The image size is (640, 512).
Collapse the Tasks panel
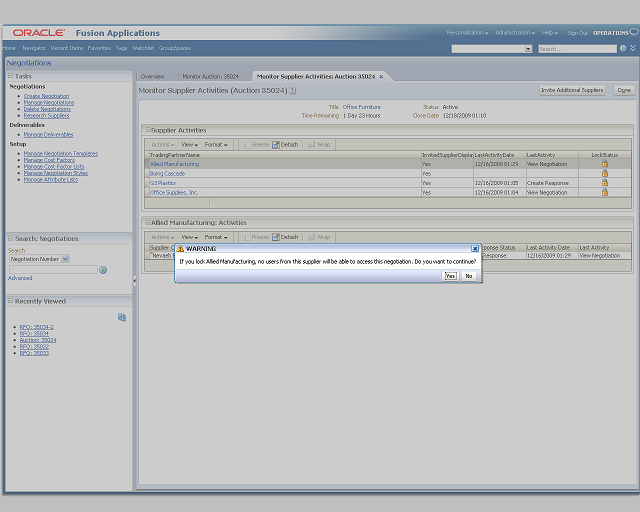pos(10,76)
